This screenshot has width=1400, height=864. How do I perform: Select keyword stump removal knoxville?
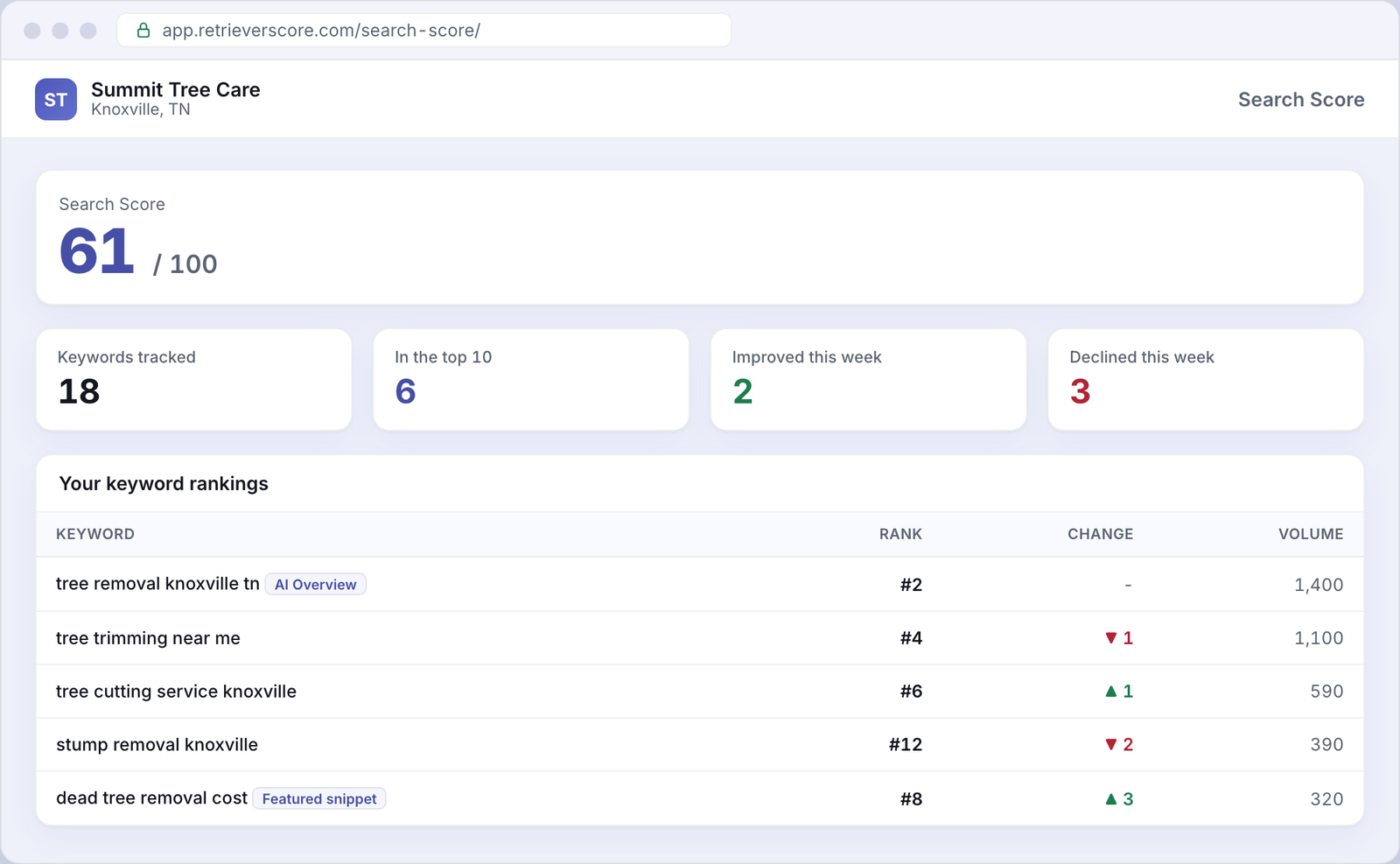point(157,745)
